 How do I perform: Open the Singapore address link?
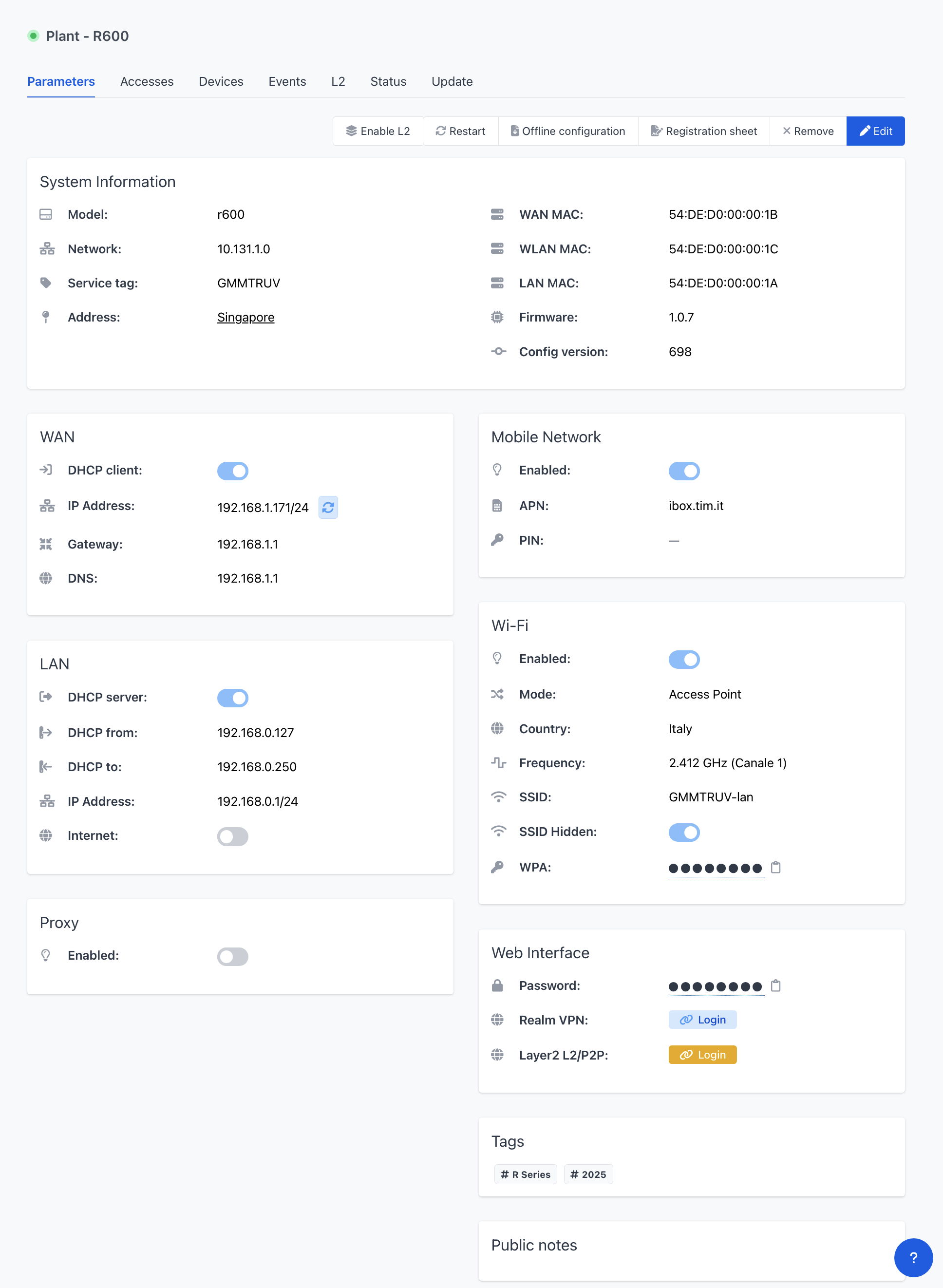pyautogui.click(x=245, y=318)
